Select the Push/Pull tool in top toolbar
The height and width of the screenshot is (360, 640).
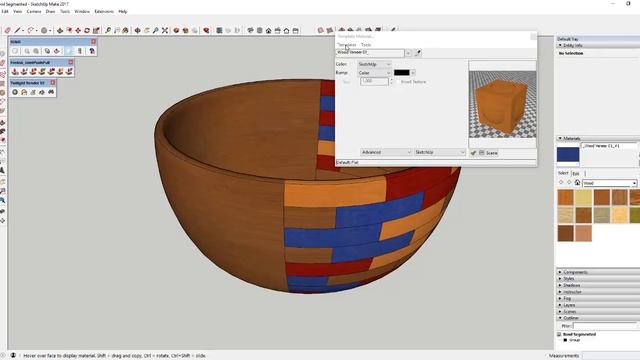[60, 30]
